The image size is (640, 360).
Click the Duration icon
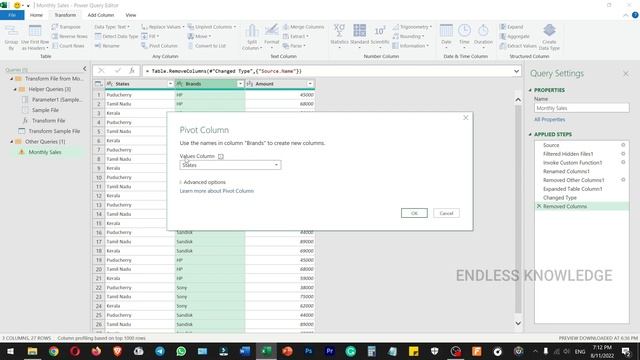[483, 31]
